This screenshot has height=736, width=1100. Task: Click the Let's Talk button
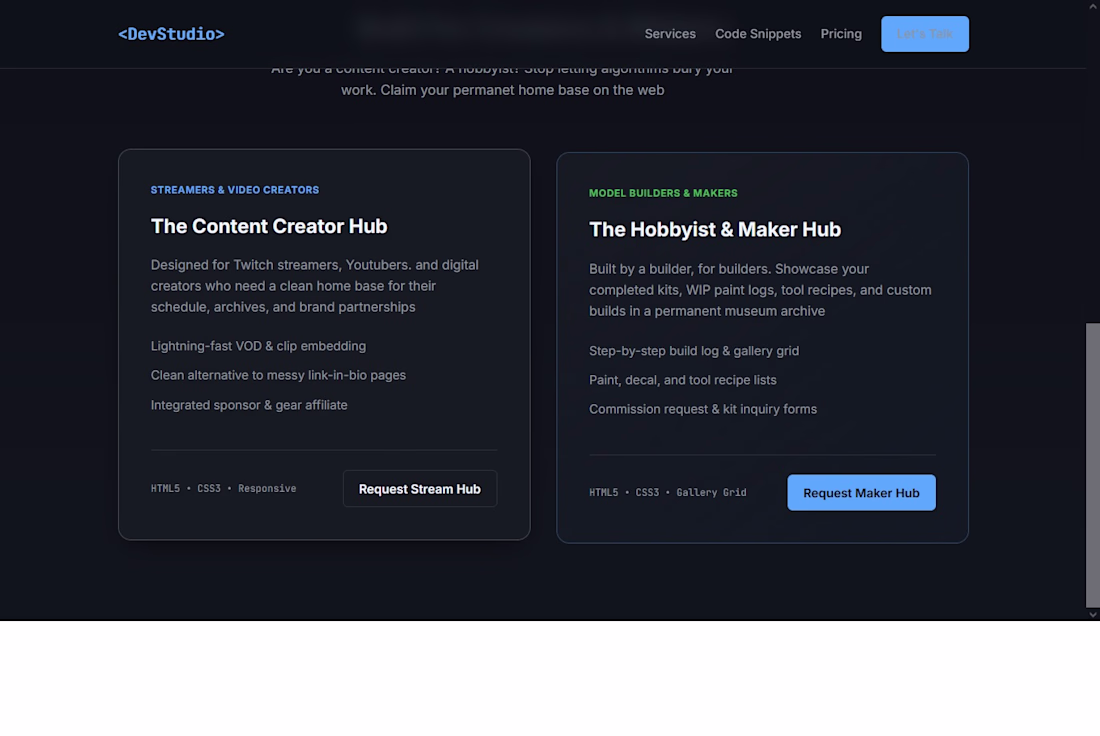point(925,34)
